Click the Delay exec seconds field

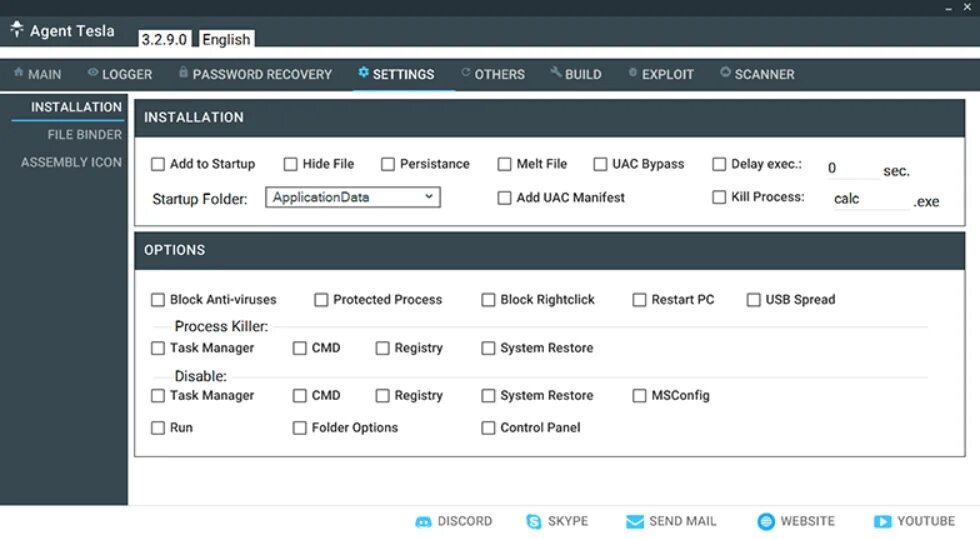coord(852,170)
